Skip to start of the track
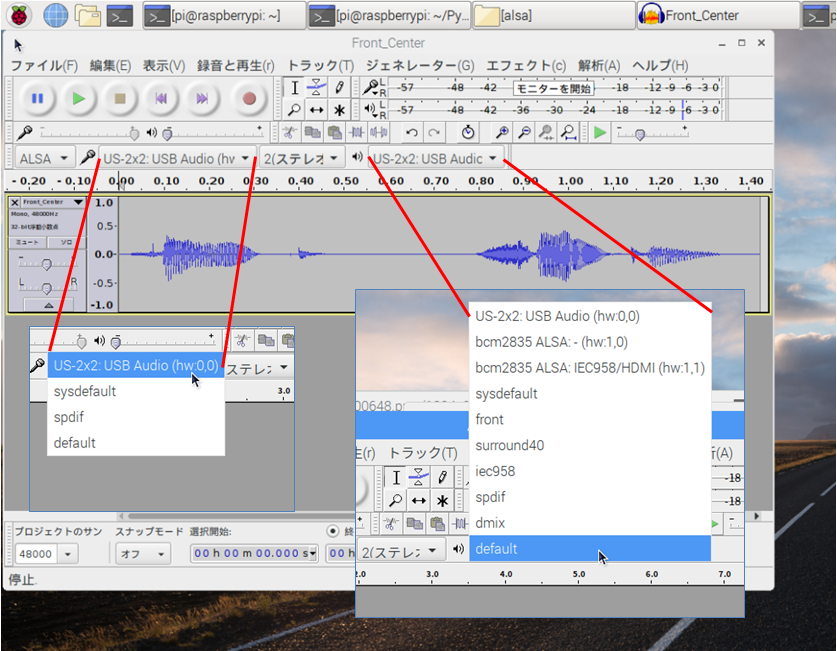Viewport: 837px width, 651px height. point(161,99)
